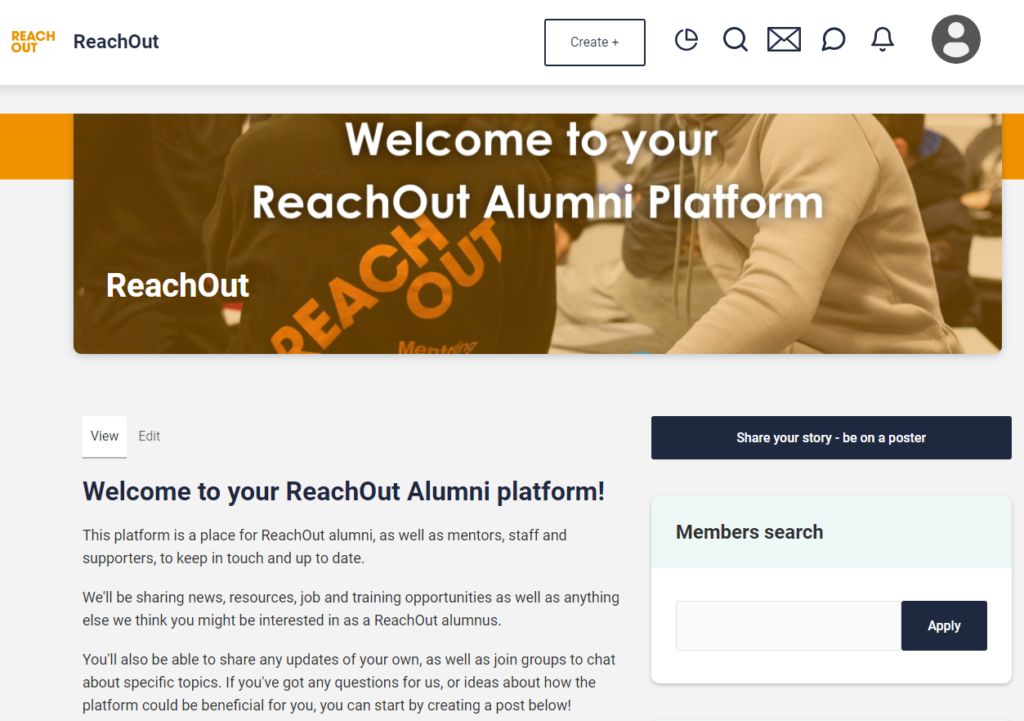The height and width of the screenshot is (721, 1024).
Task: Open the pie chart dashboard icon
Action: [686, 40]
